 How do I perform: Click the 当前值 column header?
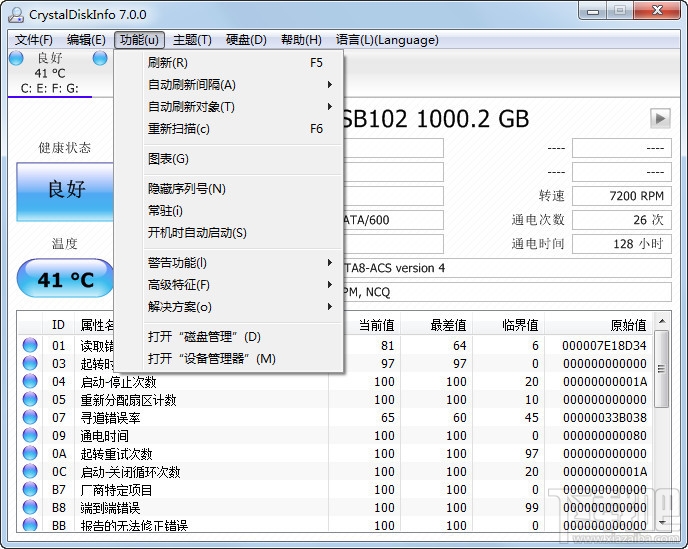tap(365, 325)
